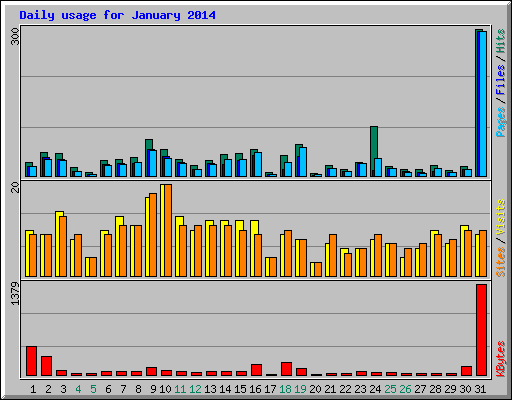Image resolution: width=512 pixels, height=400 pixels.
Task: Click day label '15' on the x-axis
Action: (x=240, y=389)
